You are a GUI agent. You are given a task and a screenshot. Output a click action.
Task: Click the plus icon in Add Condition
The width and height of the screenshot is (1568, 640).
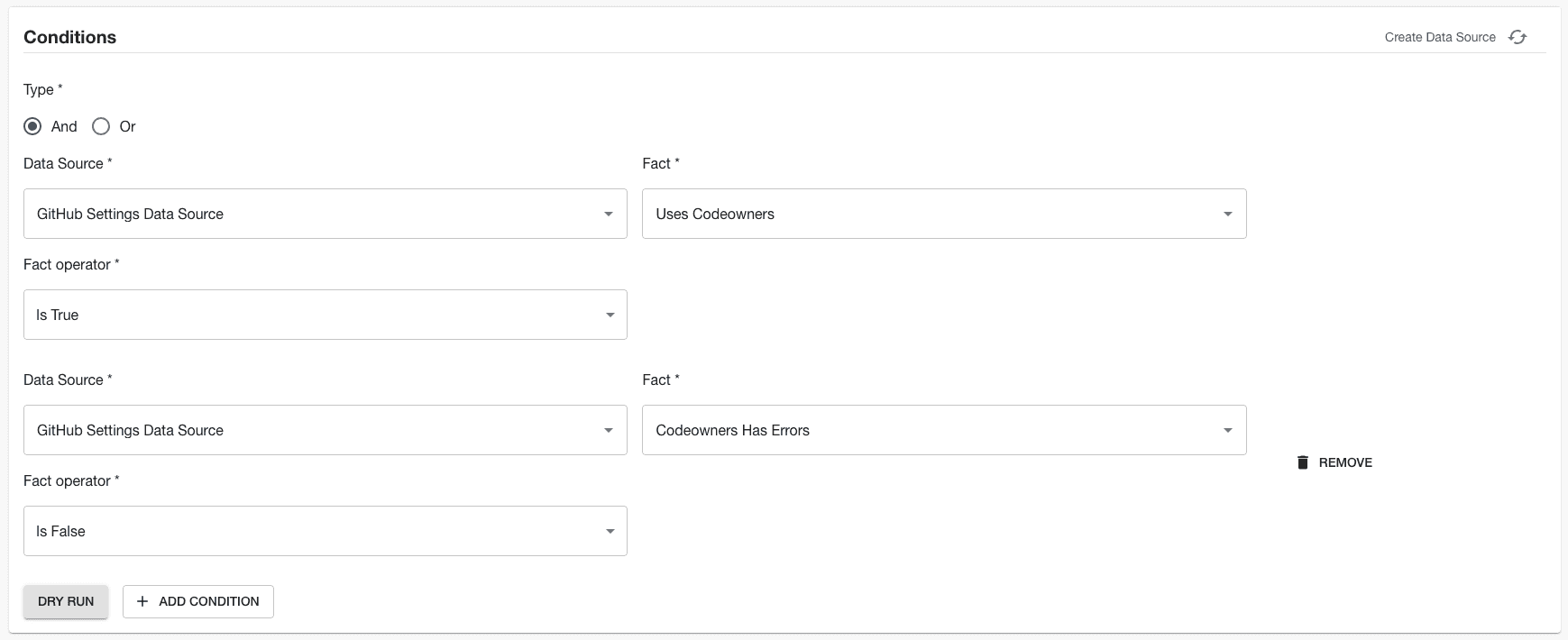point(142,601)
